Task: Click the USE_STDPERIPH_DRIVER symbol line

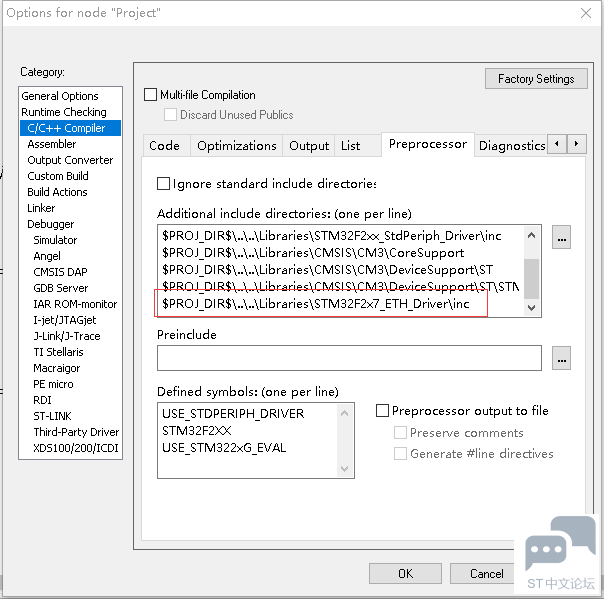Action: point(233,413)
